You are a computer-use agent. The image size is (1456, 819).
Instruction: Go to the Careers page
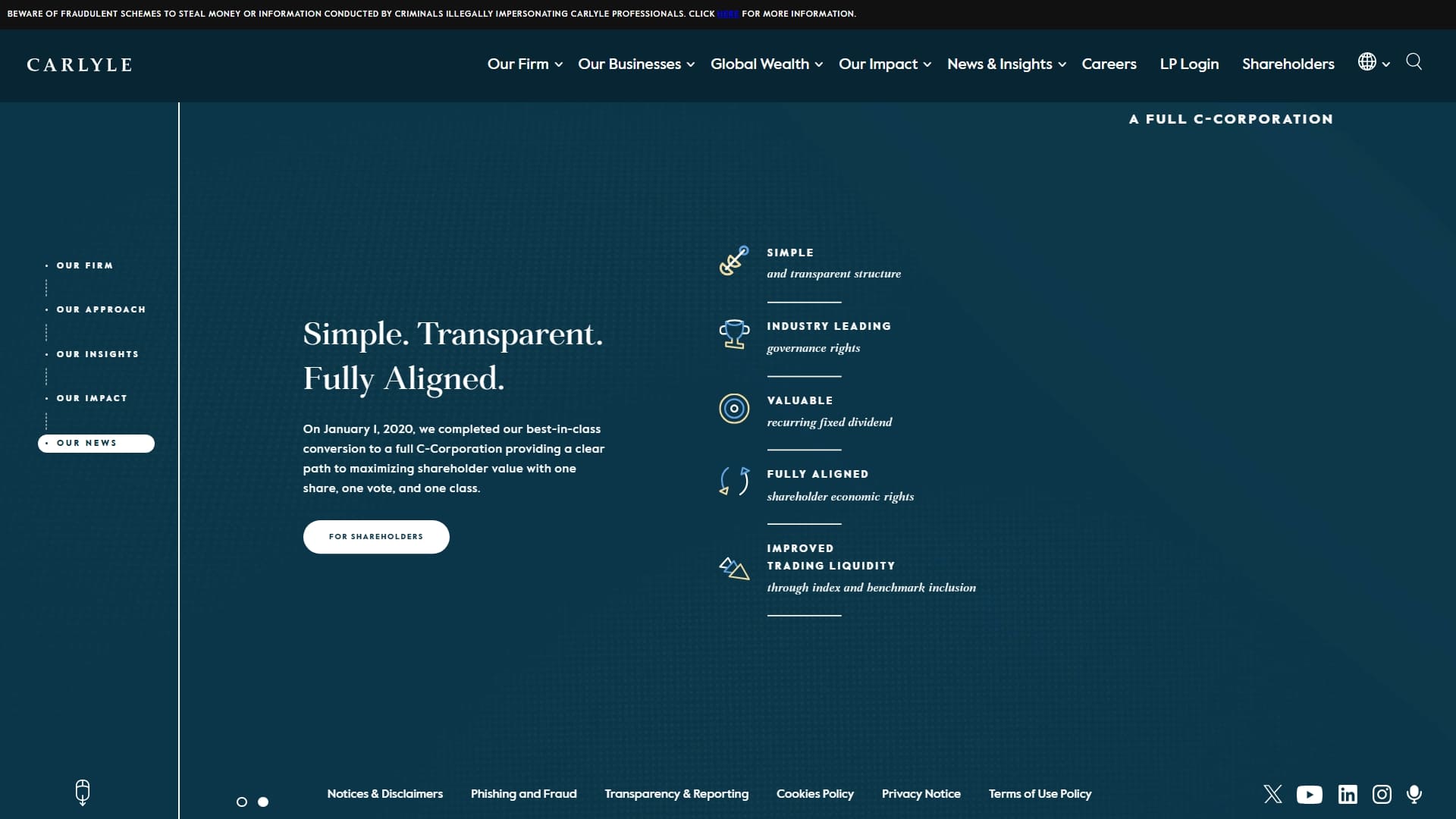[1109, 64]
